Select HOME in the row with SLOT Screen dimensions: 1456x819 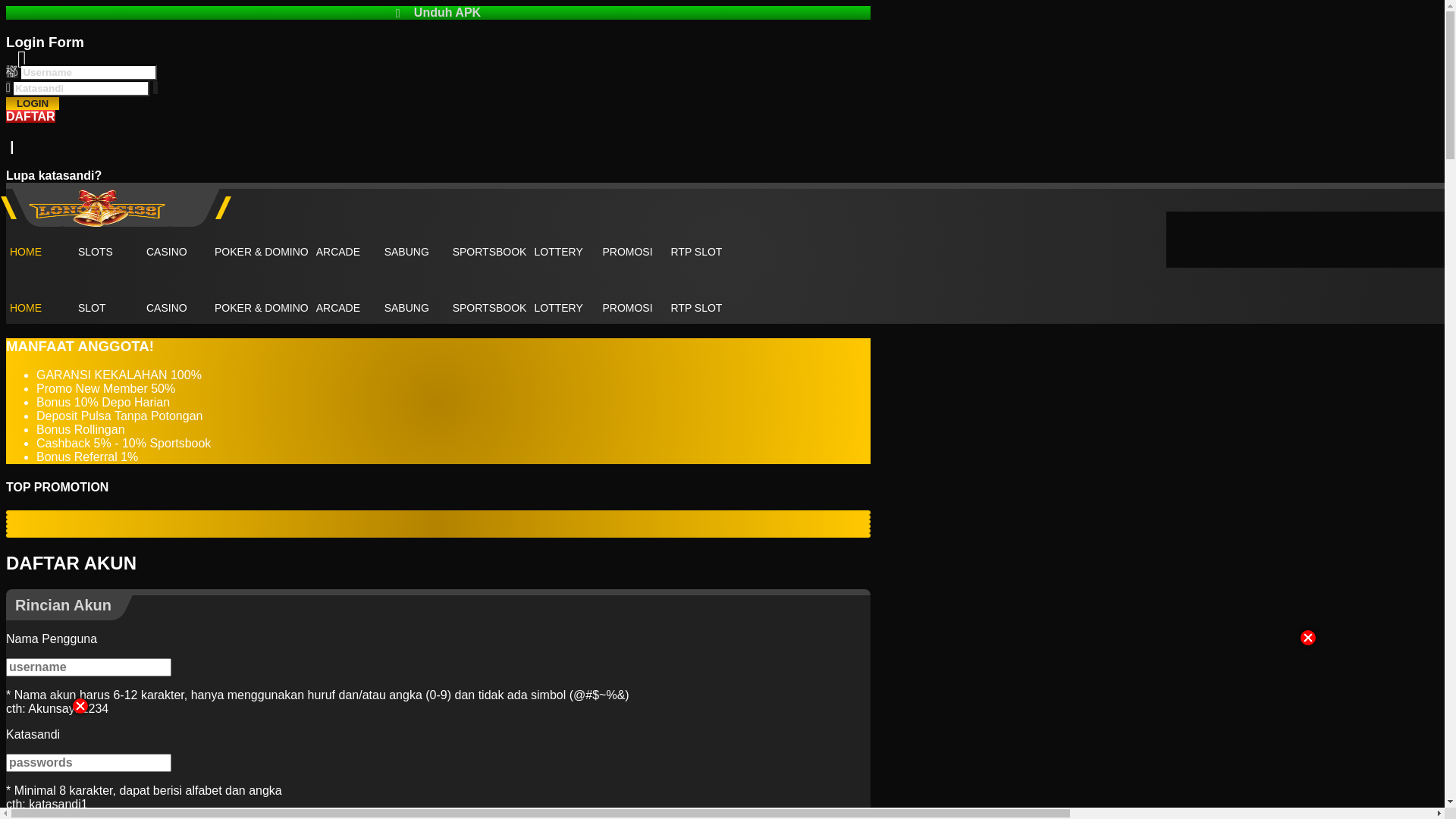click(x=26, y=308)
